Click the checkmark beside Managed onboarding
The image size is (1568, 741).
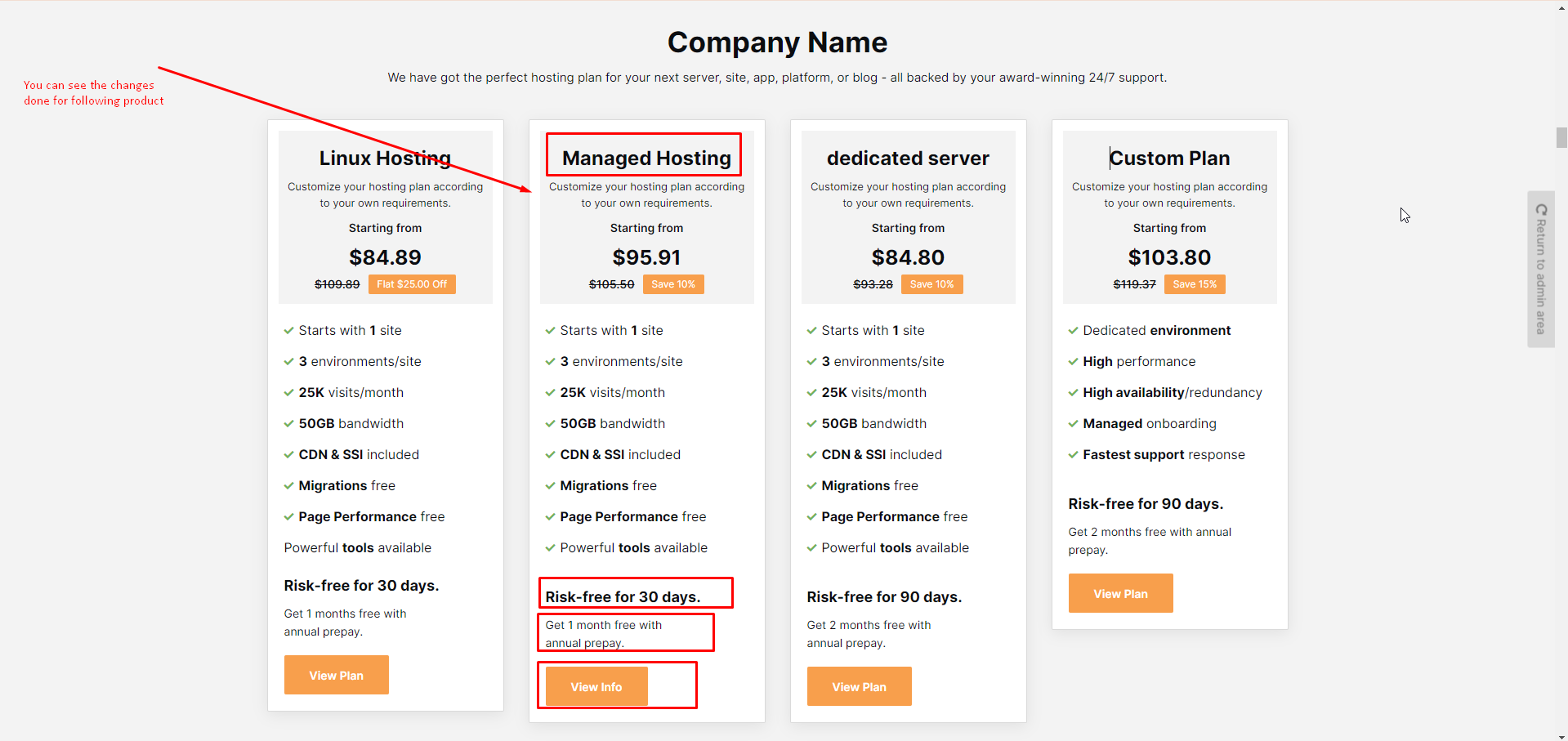tap(1073, 424)
